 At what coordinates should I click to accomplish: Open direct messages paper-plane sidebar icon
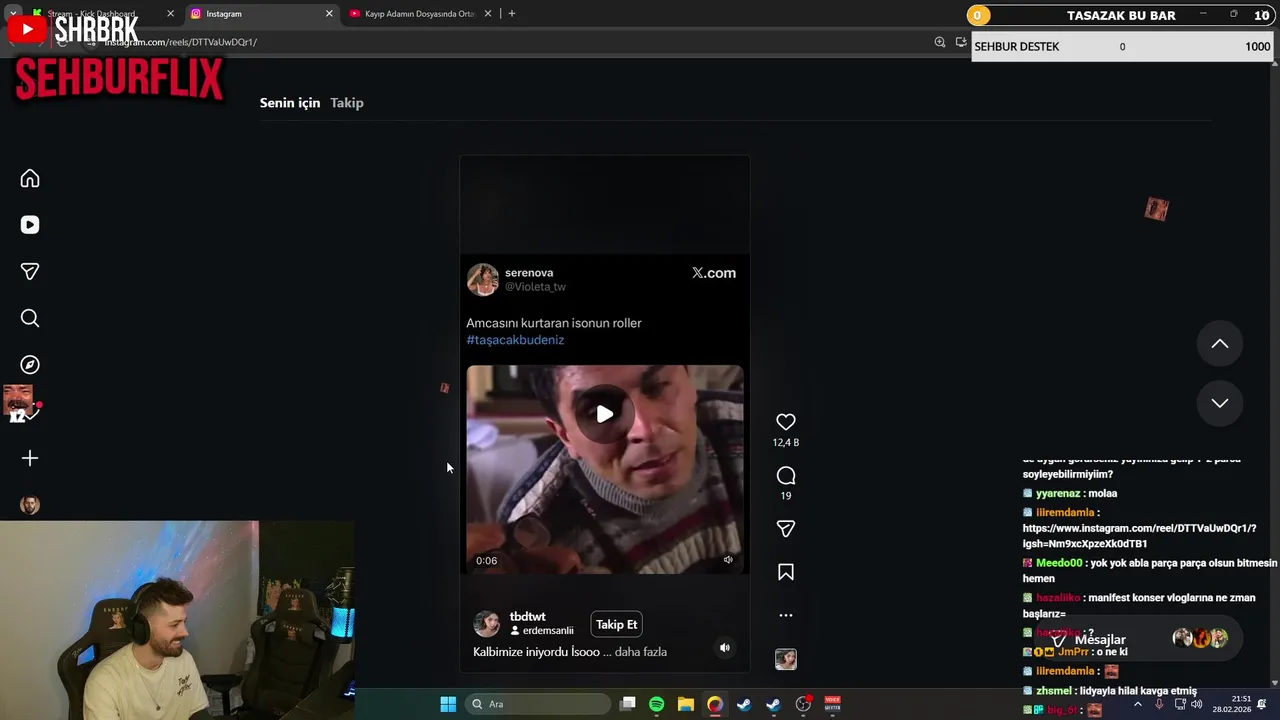coord(30,271)
